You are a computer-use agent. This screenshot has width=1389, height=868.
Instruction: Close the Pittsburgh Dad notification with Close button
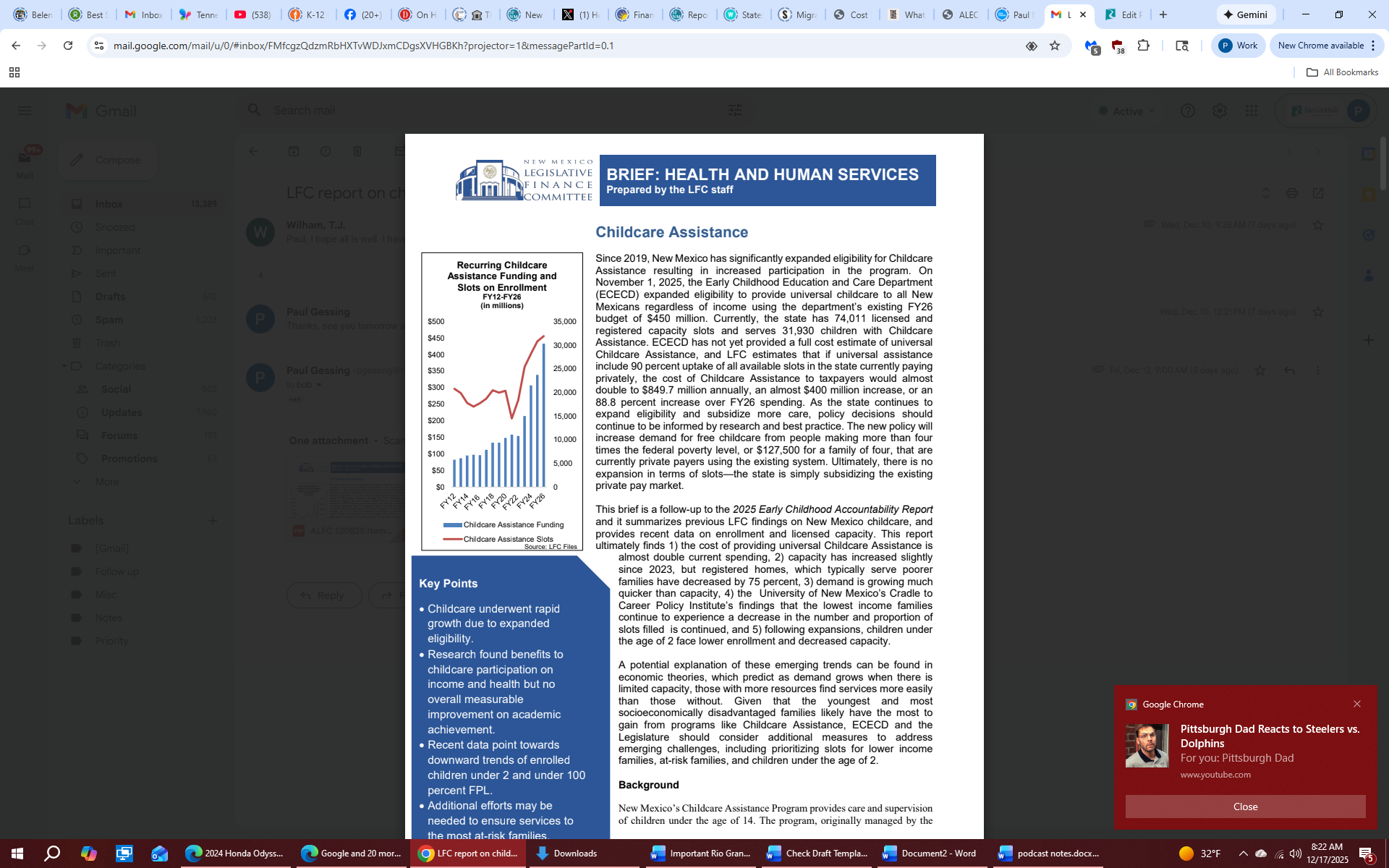(1245, 807)
